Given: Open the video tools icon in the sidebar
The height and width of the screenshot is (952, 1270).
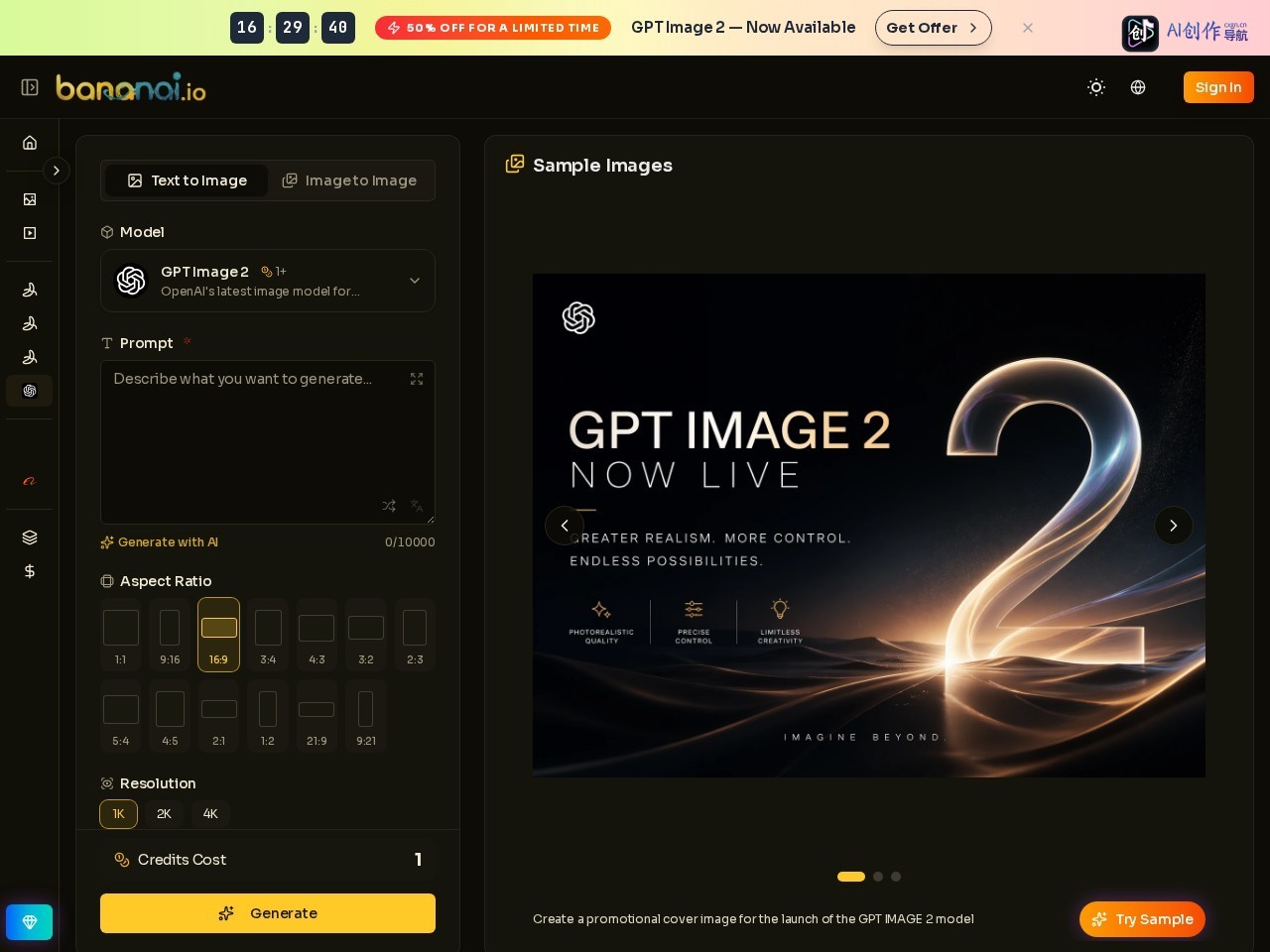Looking at the screenshot, I should pyautogui.click(x=30, y=233).
